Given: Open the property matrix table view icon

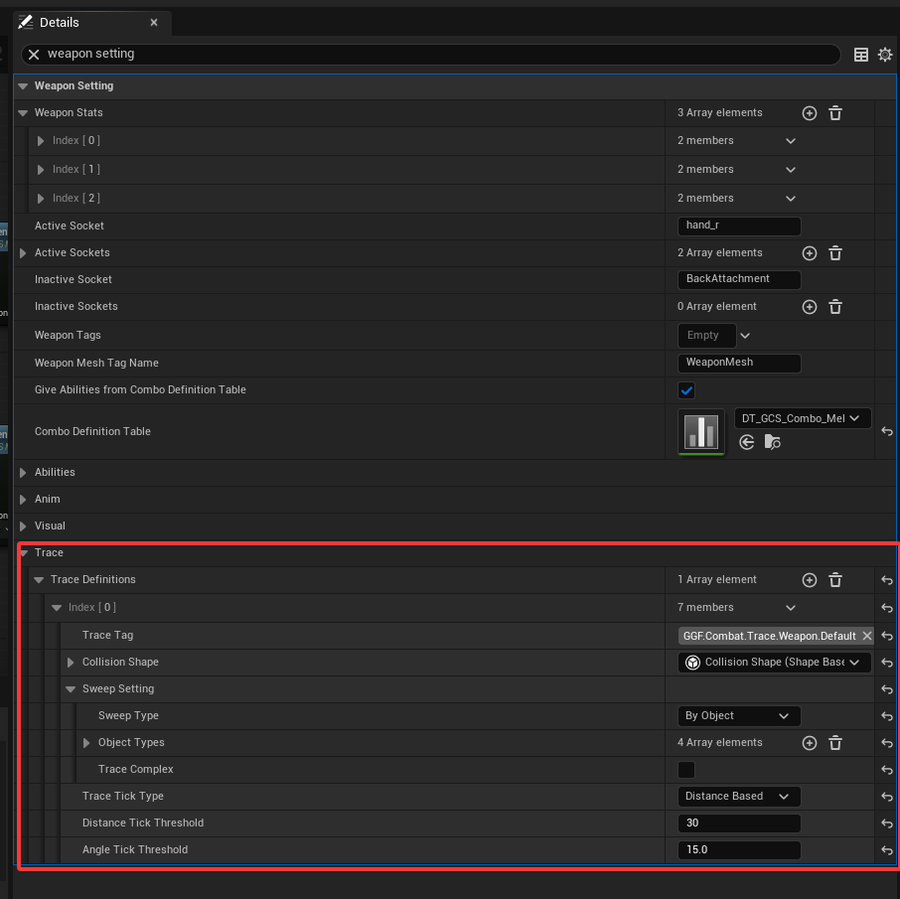Looking at the screenshot, I should coord(861,55).
